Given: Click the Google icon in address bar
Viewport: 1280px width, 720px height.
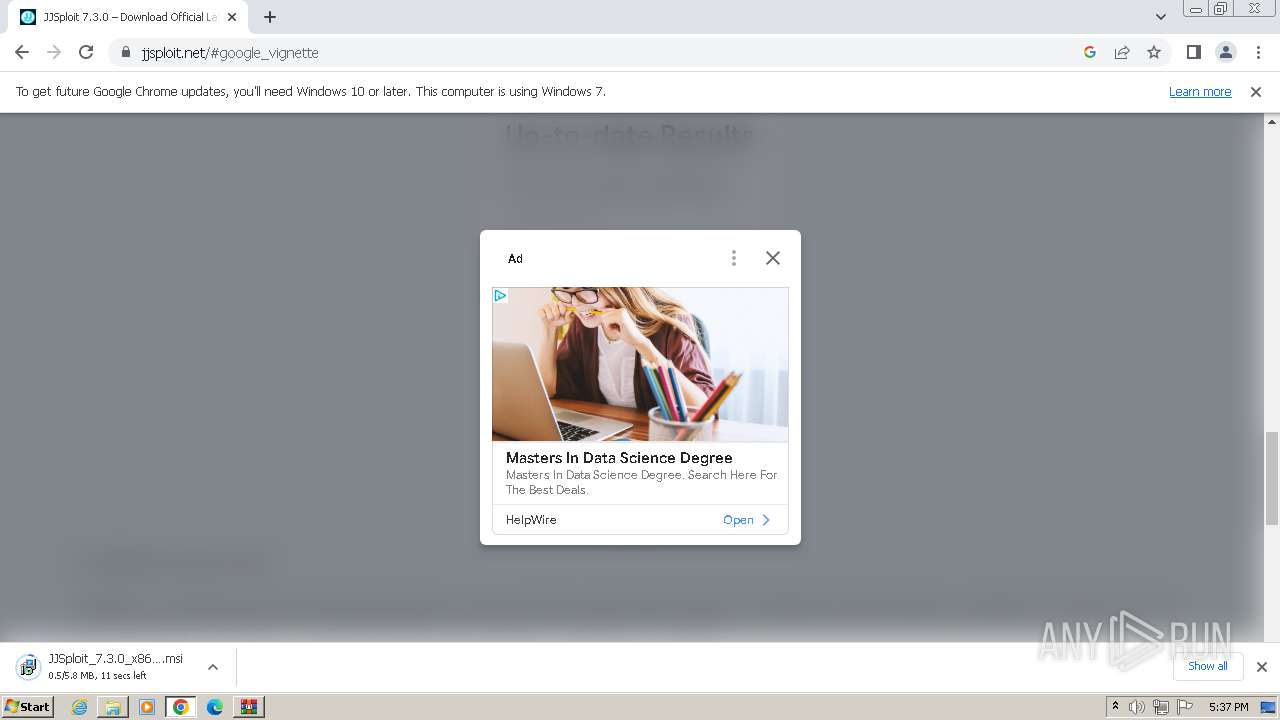Looking at the screenshot, I should pyautogui.click(x=1090, y=52).
